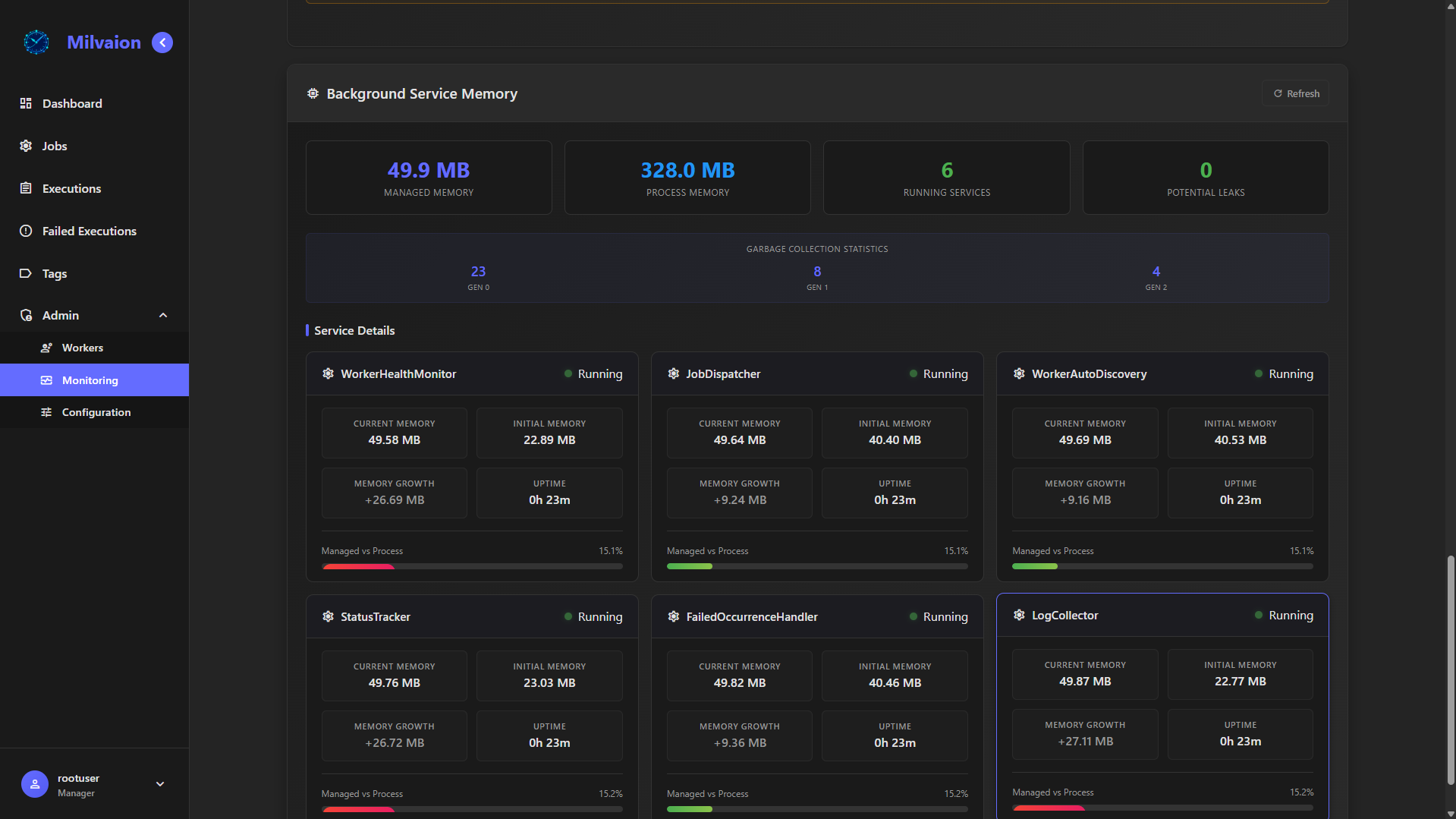Click the Jobs gear icon

(26, 146)
